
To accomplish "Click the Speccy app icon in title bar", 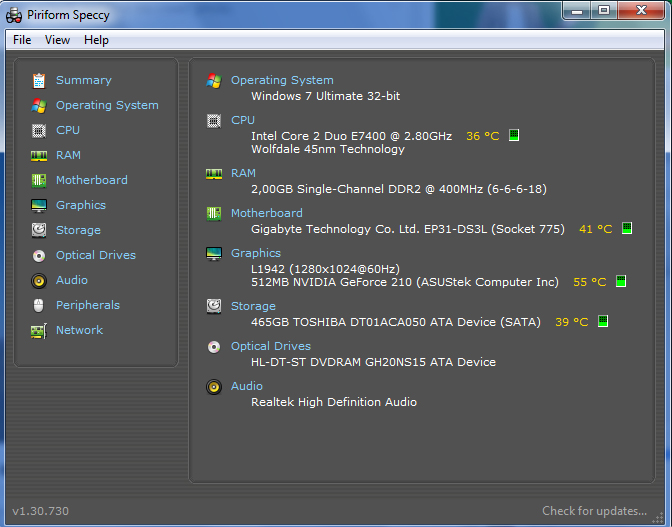I will [x=14, y=15].
